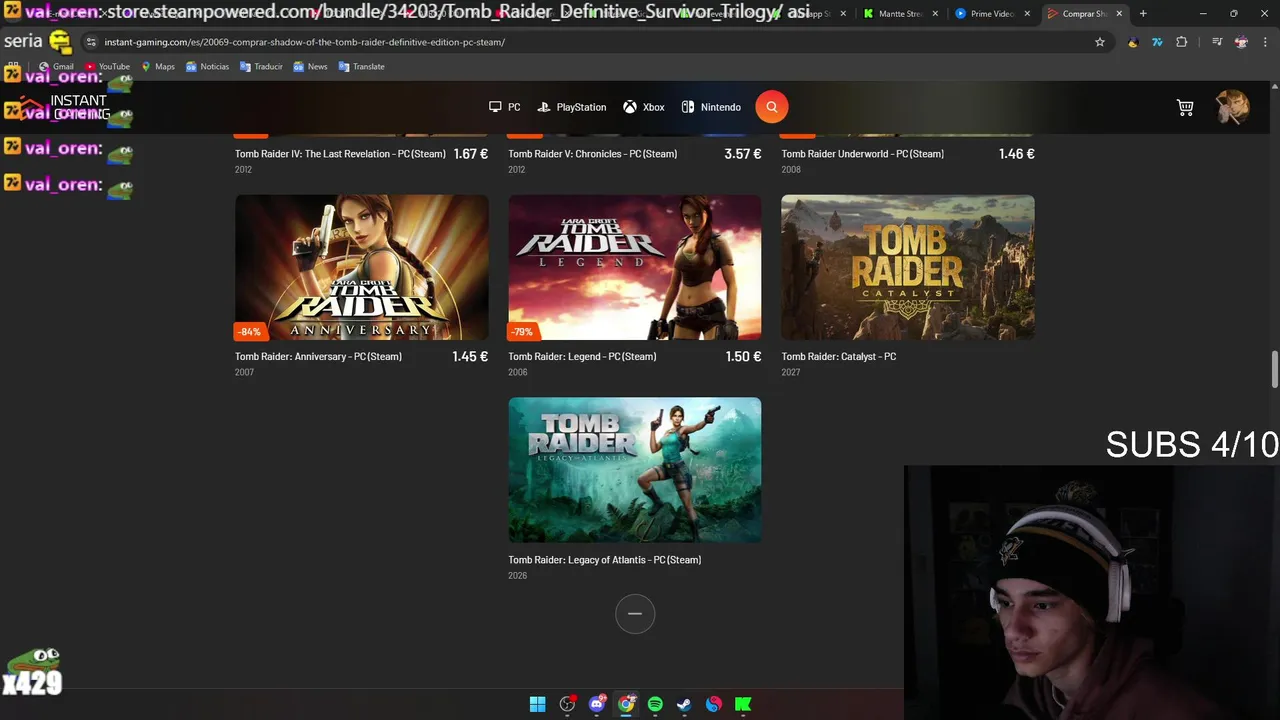
Task: Open Steam from the taskbar
Action: pos(684,704)
